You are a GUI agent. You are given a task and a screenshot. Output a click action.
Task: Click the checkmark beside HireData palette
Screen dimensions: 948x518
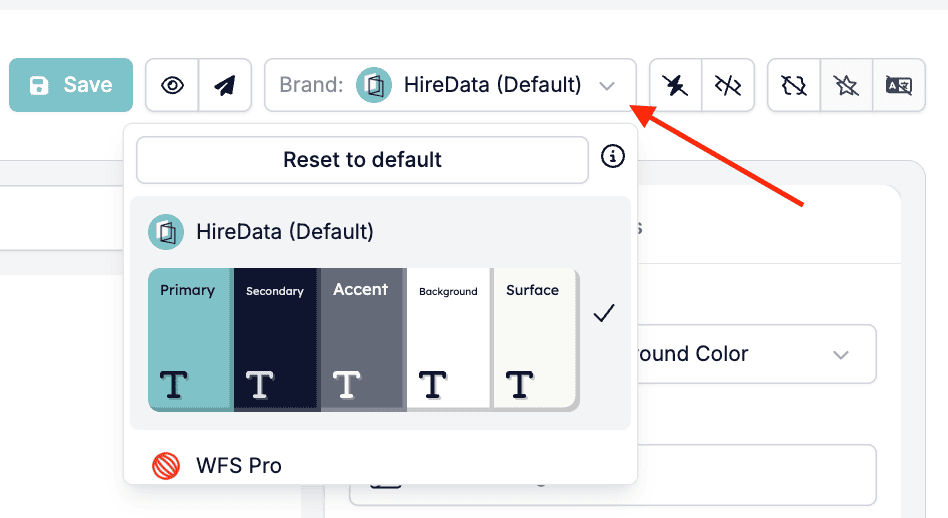[x=604, y=313]
